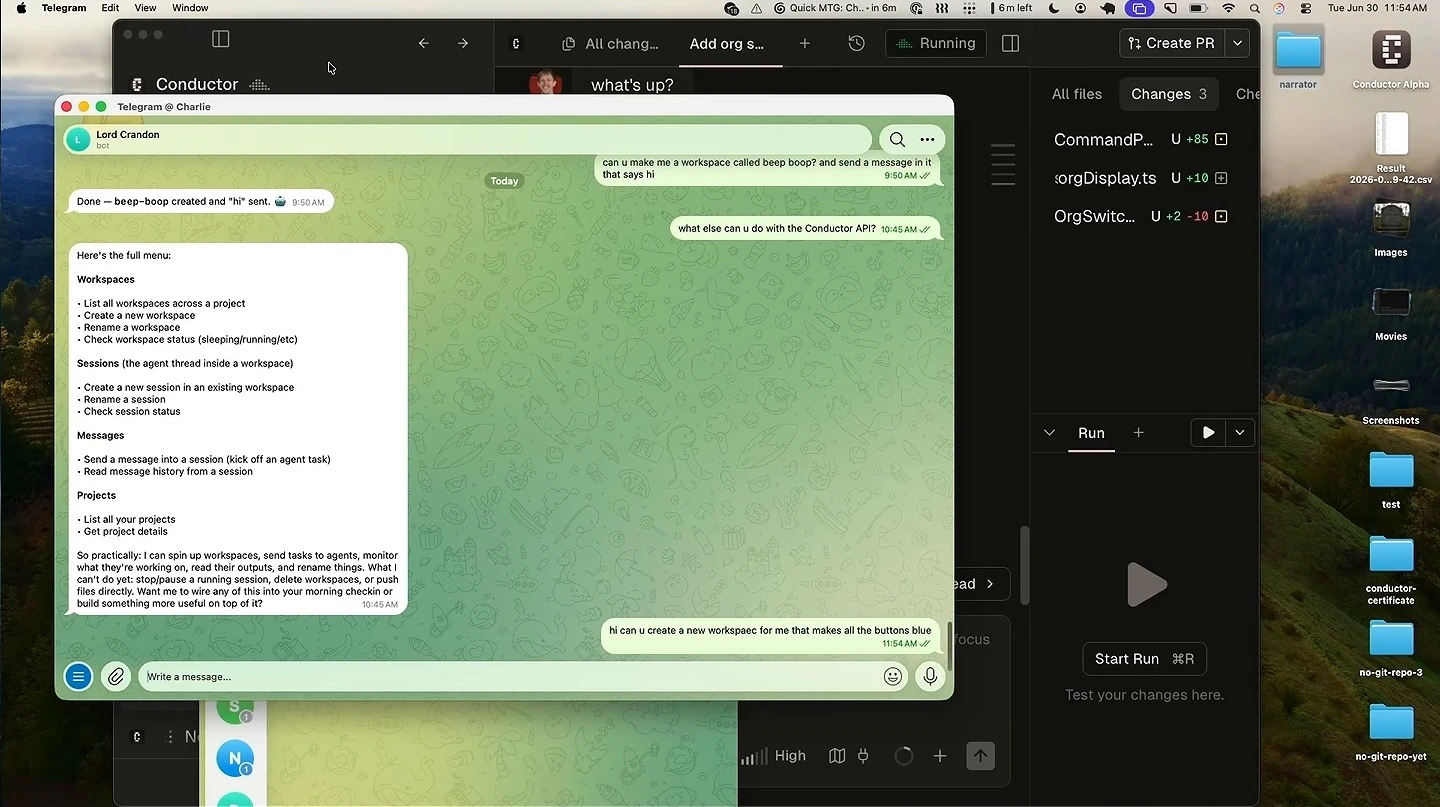The width and height of the screenshot is (1440, 807).
Task: Add attachment with composer plus icon
Action: tap(939, 756)
